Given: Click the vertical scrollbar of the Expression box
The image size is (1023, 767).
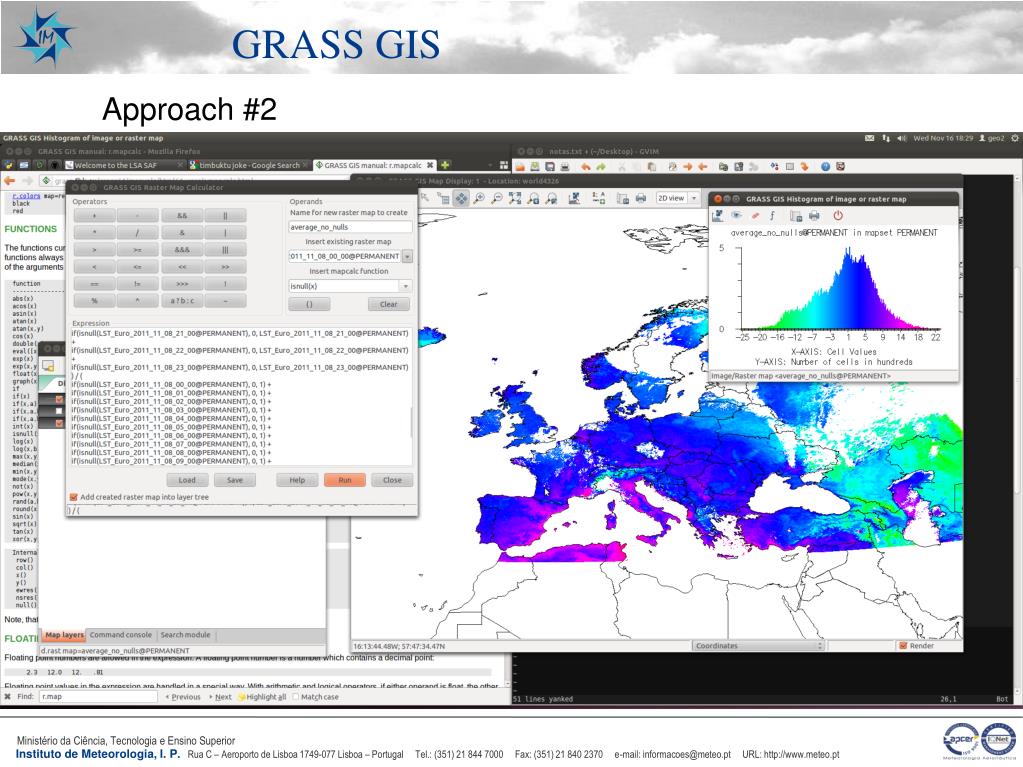Looking at the screenshot, I should [411, 423].
